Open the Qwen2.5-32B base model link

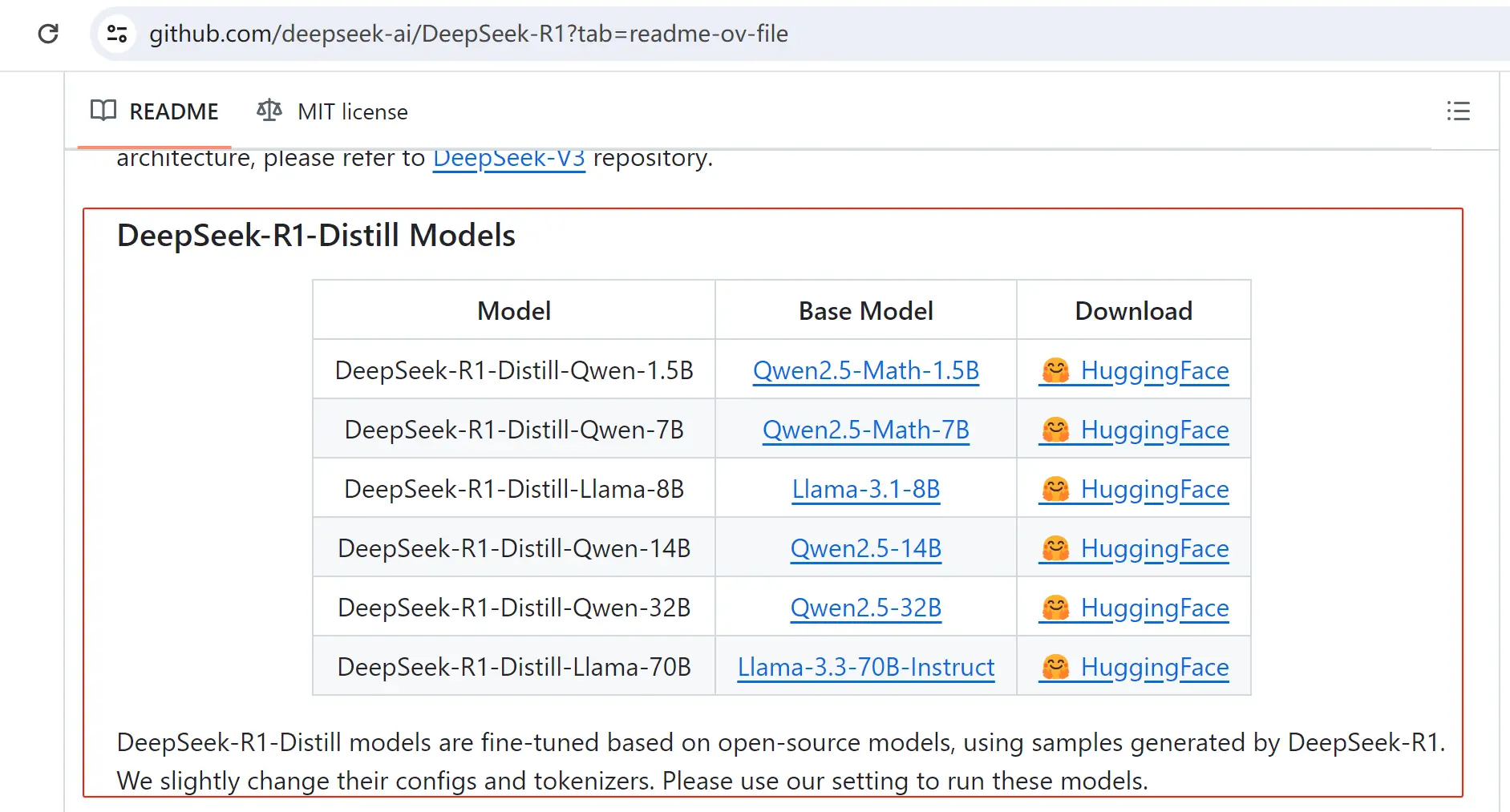(866, 608)
